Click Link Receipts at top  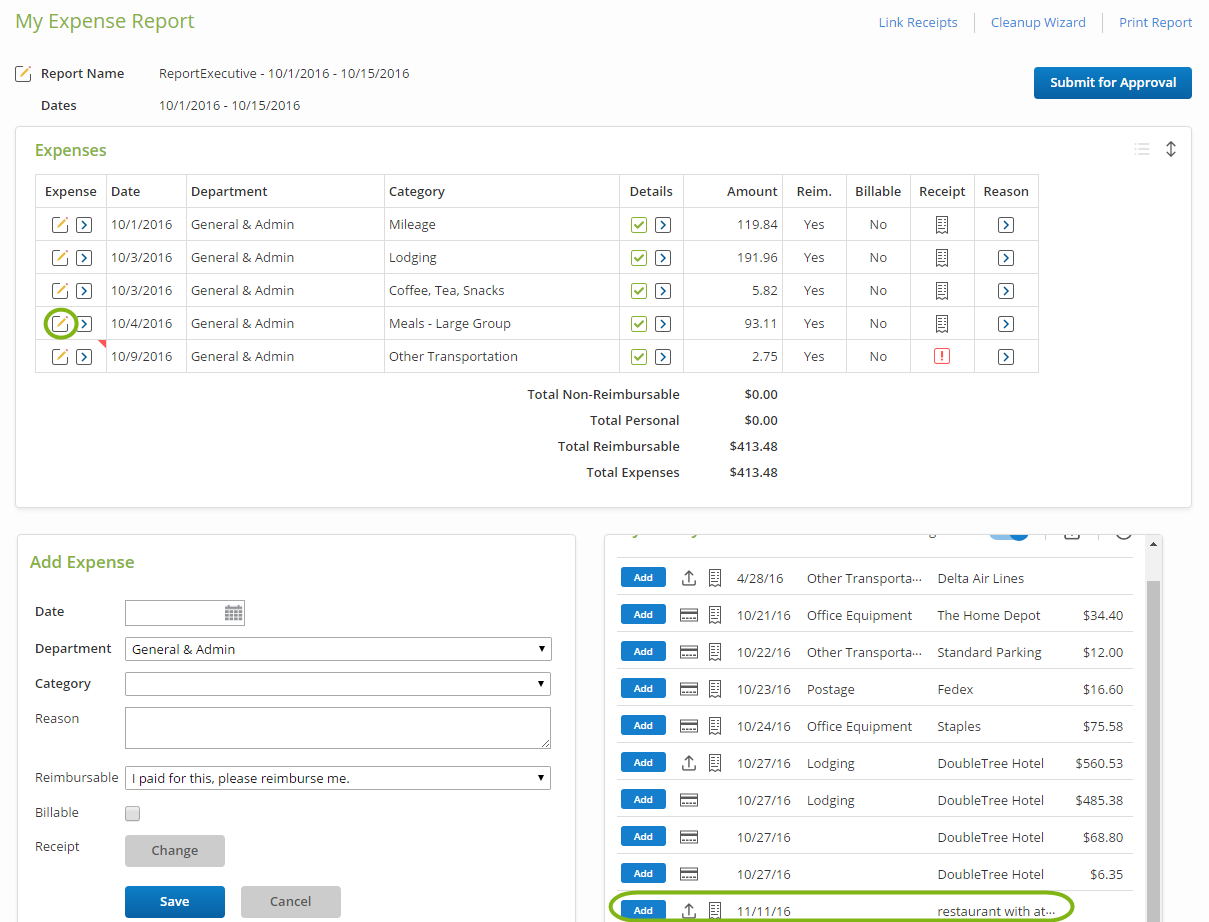click(917, 23)
